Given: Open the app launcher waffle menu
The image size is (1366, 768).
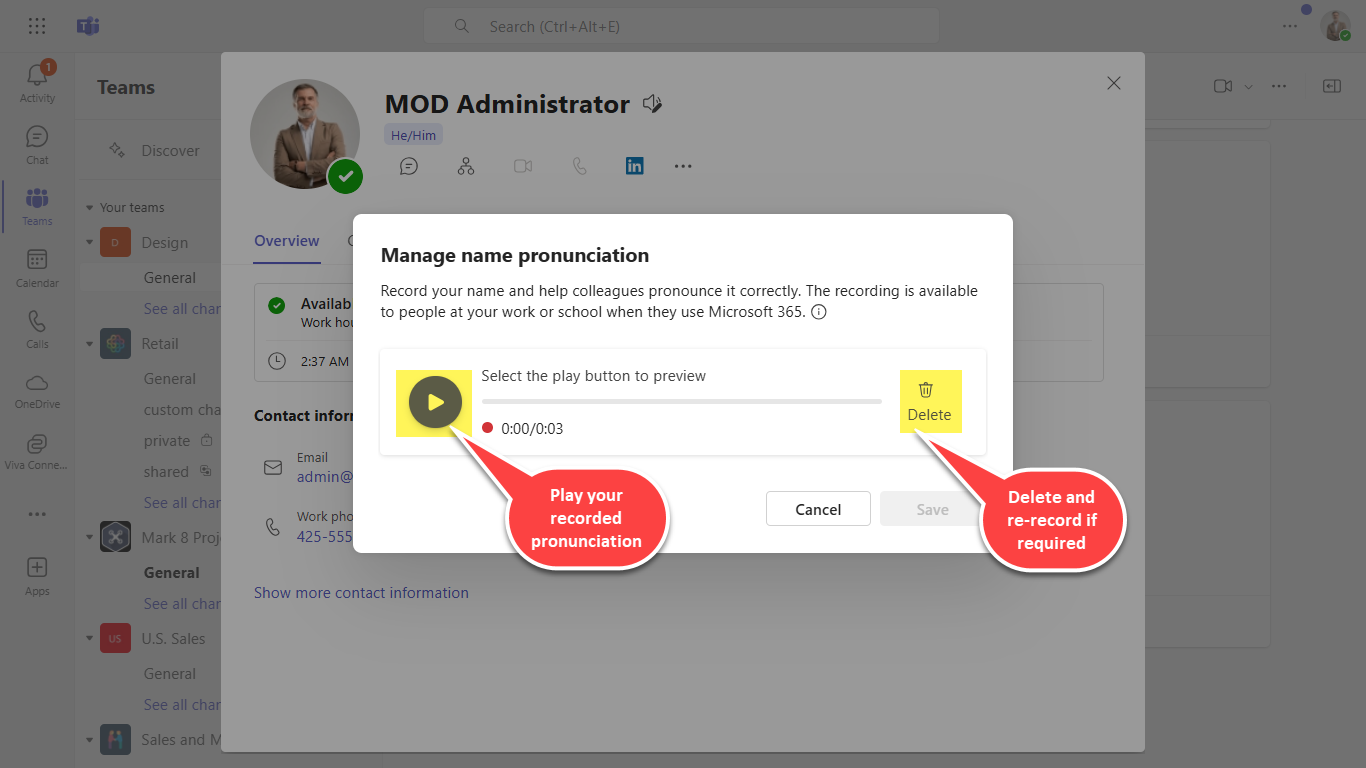Looking at the screenshot, I should [37, 27].
